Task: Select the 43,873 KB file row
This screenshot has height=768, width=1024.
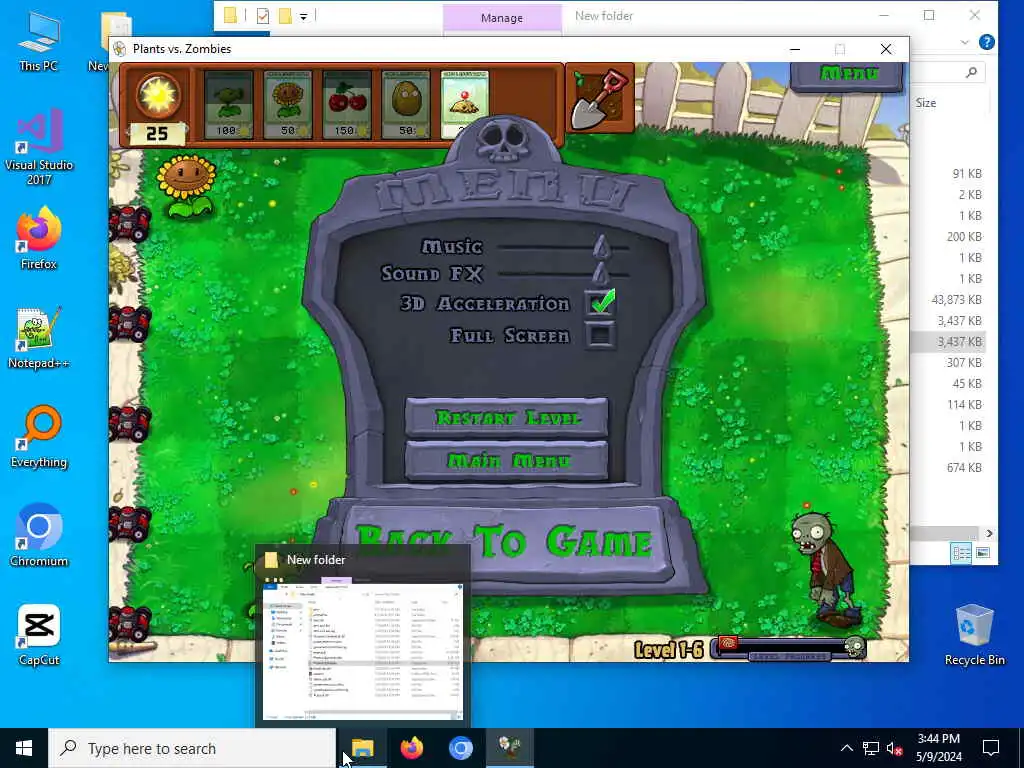Action: [x=956, y=300]
